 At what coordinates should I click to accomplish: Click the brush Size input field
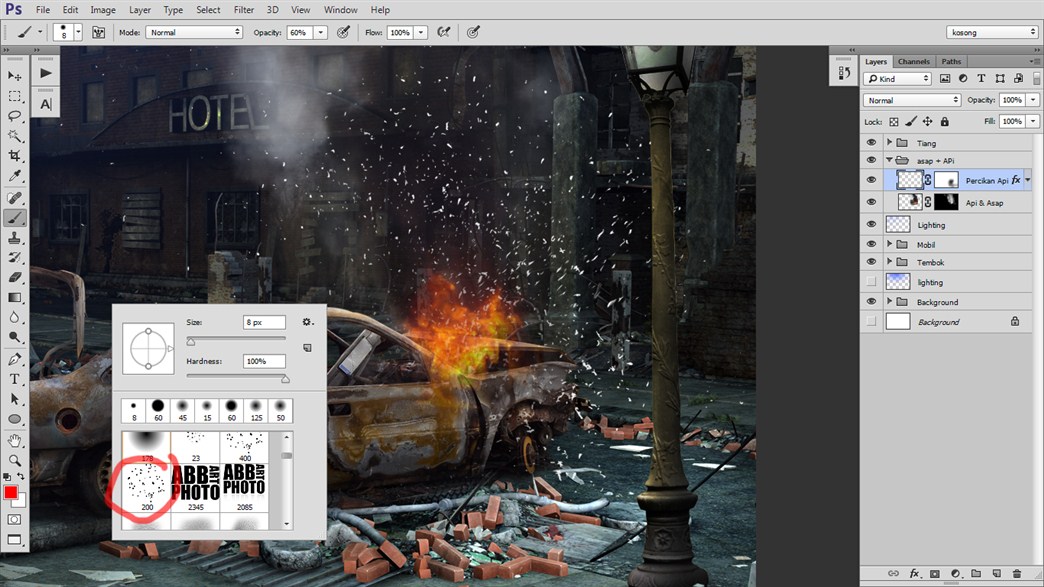(264, 322)
